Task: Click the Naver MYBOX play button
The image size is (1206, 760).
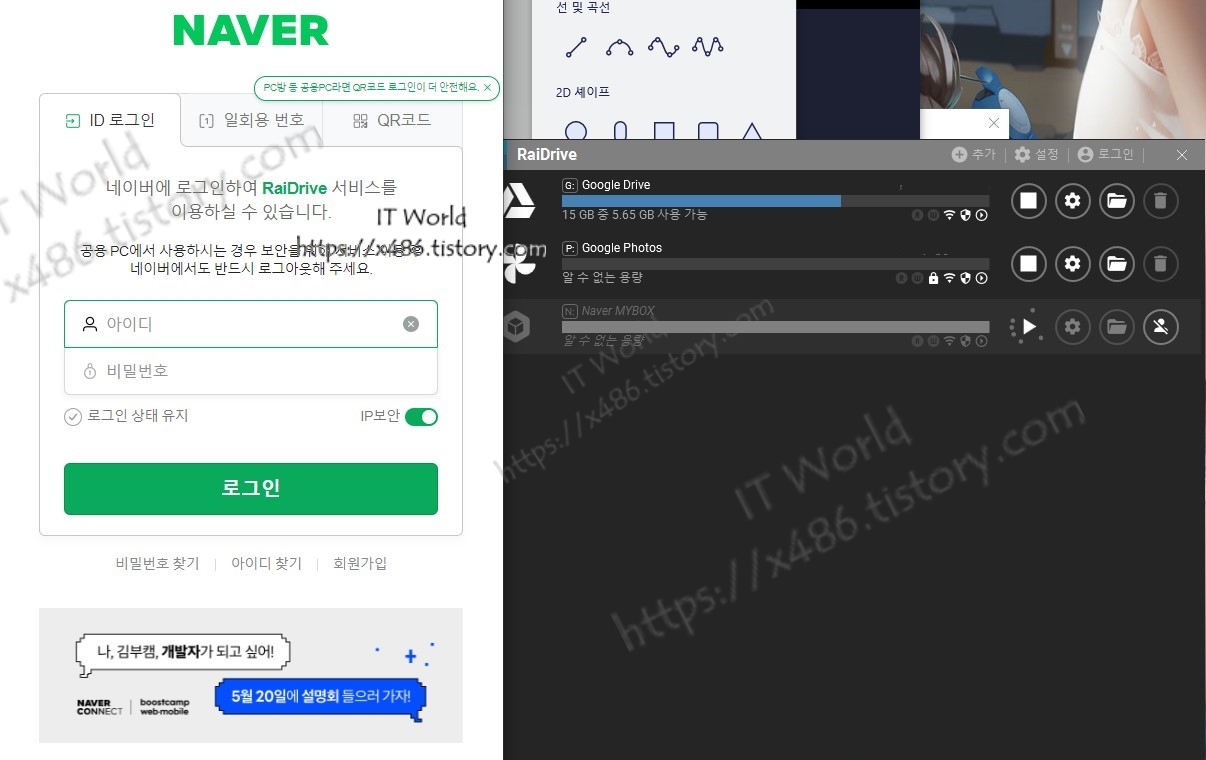Action: tap(1028, 326)
